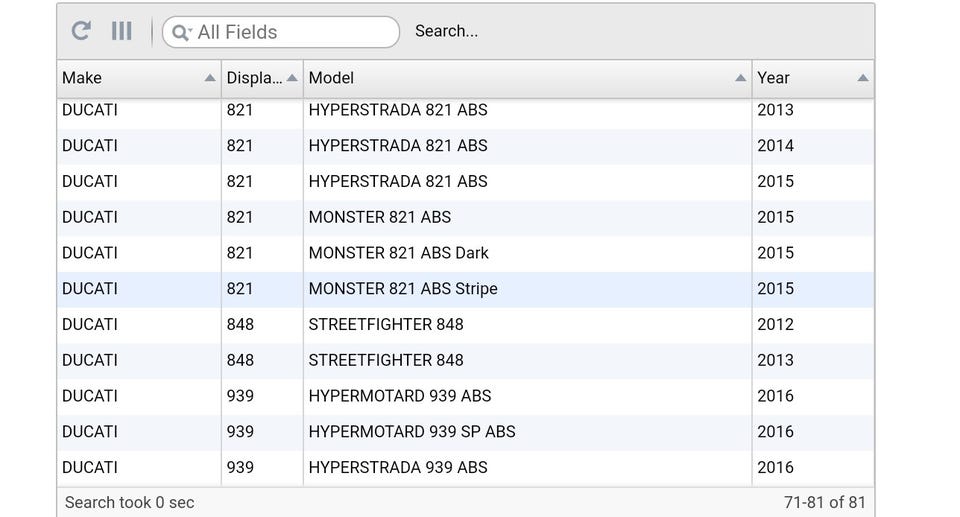Click the Make column sort arrow
960x517 pixels.
coord(209,78)
